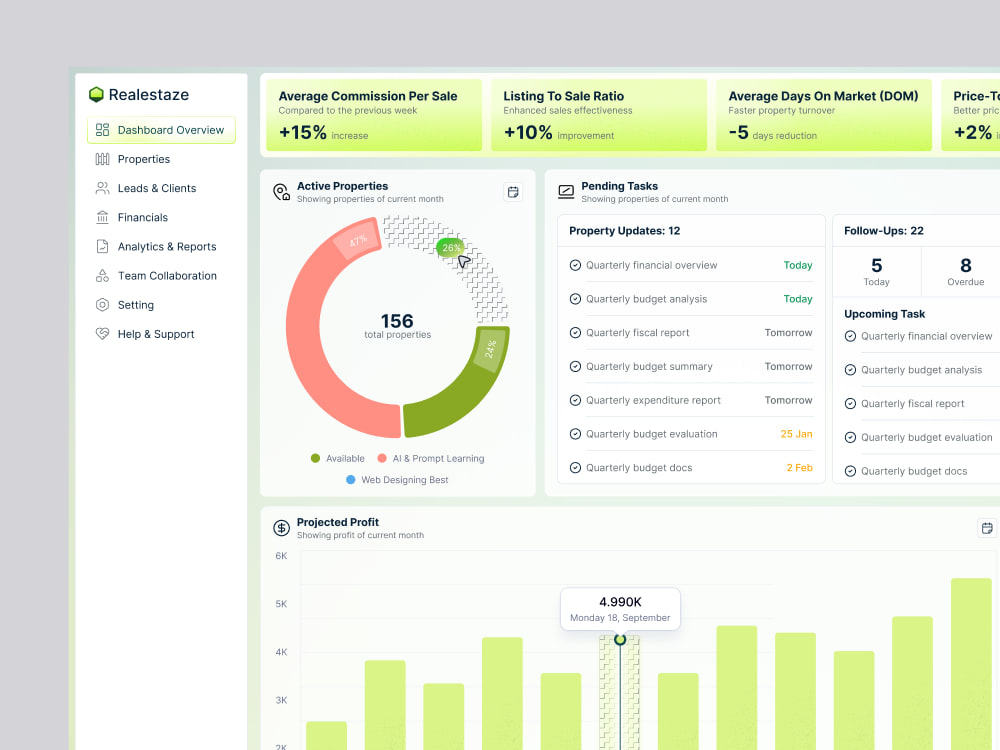Click the 156 total properties label
The image size is (1000, 750).
click(x=397, y=326)
